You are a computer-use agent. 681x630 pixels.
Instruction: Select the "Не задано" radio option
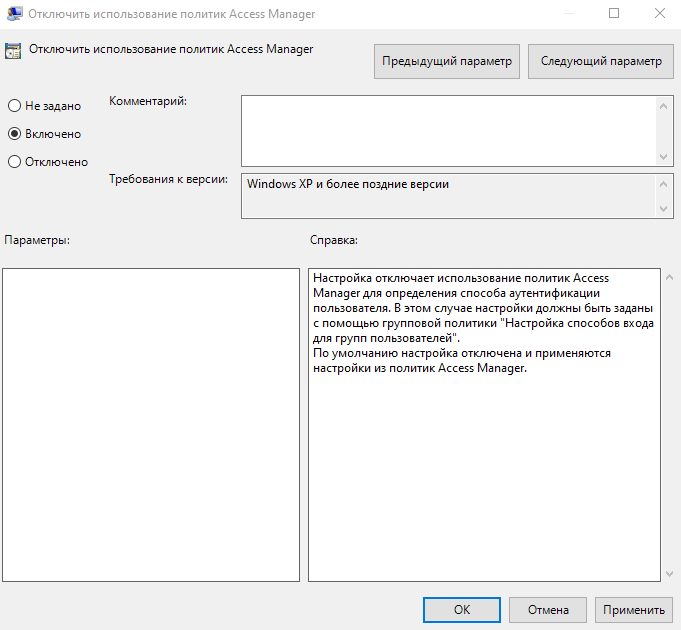tap(15, 106)
